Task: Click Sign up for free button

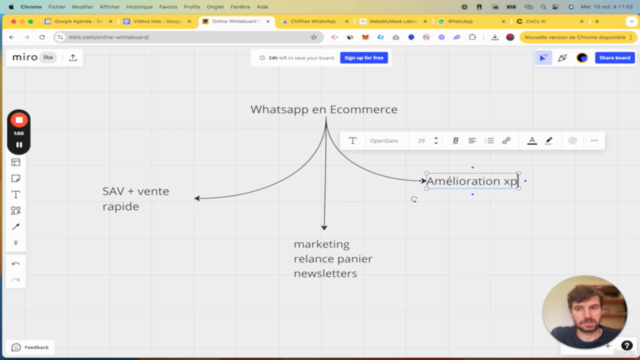Action: tap(364, 58)
